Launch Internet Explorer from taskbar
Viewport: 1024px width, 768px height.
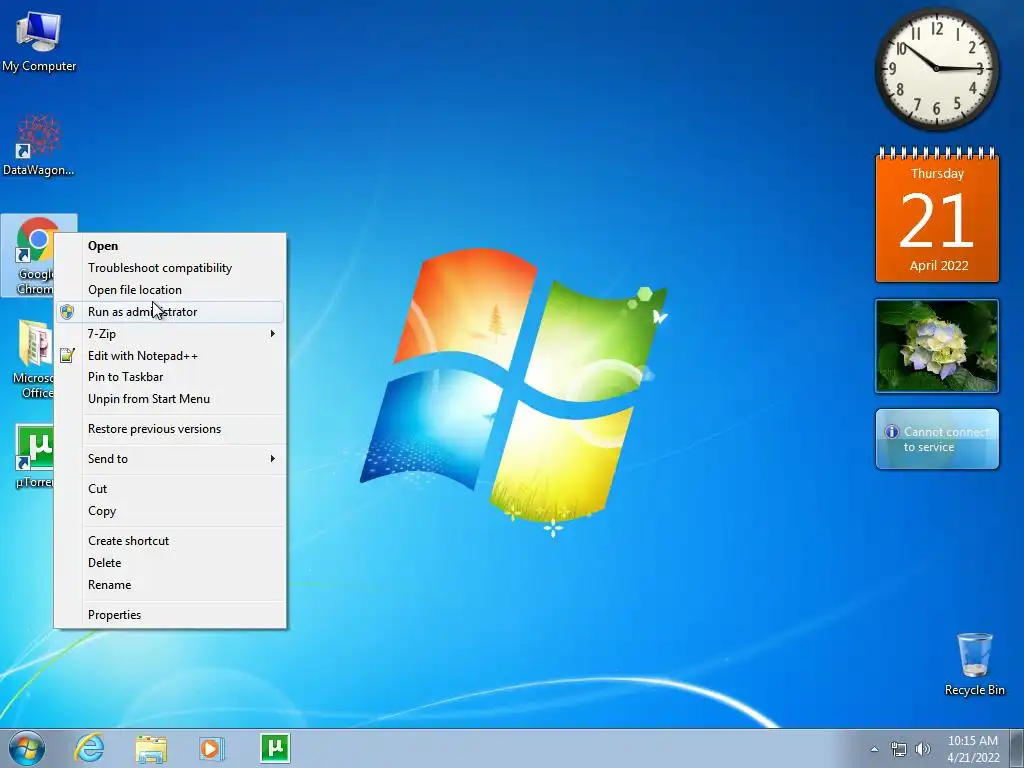click(x=89, y=748)
